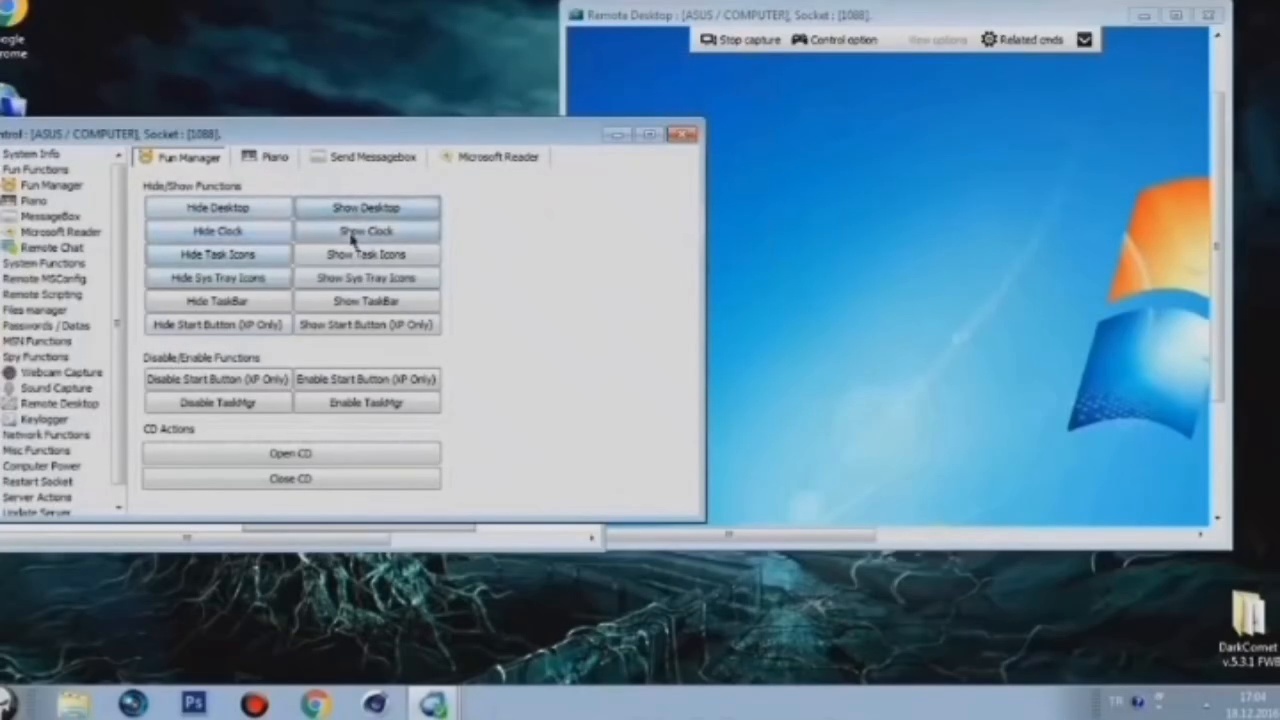Click the Enable TaskMgr button

pyautogui.click(x=366, y=403)
